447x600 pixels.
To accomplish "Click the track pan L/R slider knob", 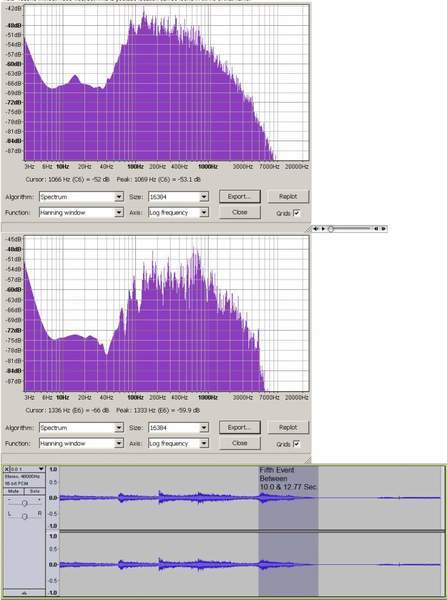I will click(x=24, y=517).
